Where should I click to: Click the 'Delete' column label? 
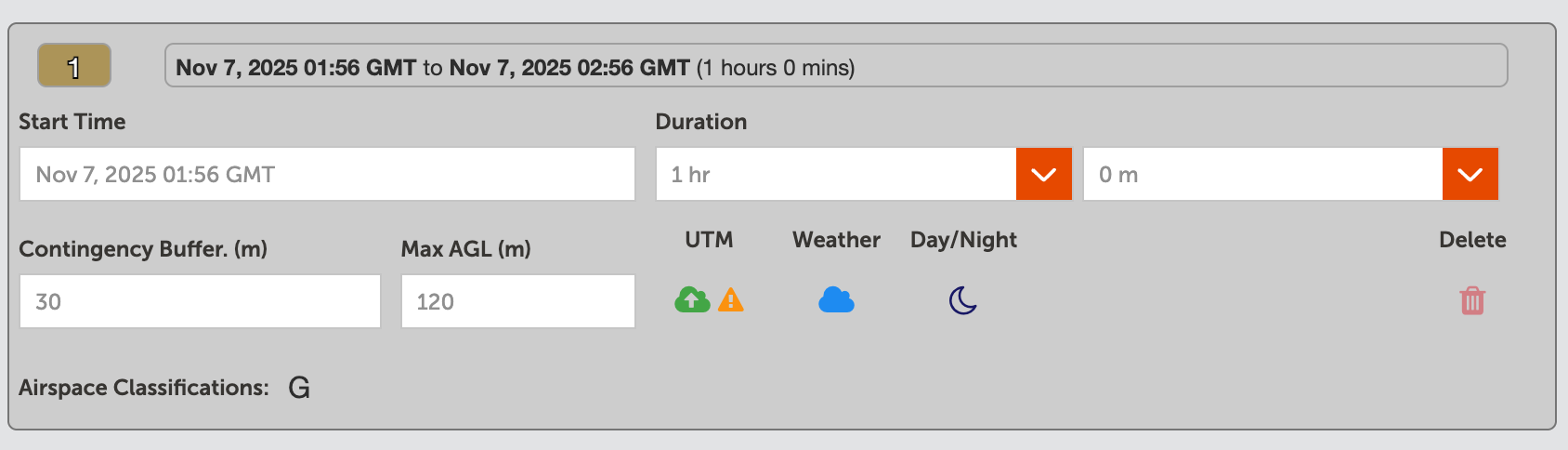point(1472,240)
